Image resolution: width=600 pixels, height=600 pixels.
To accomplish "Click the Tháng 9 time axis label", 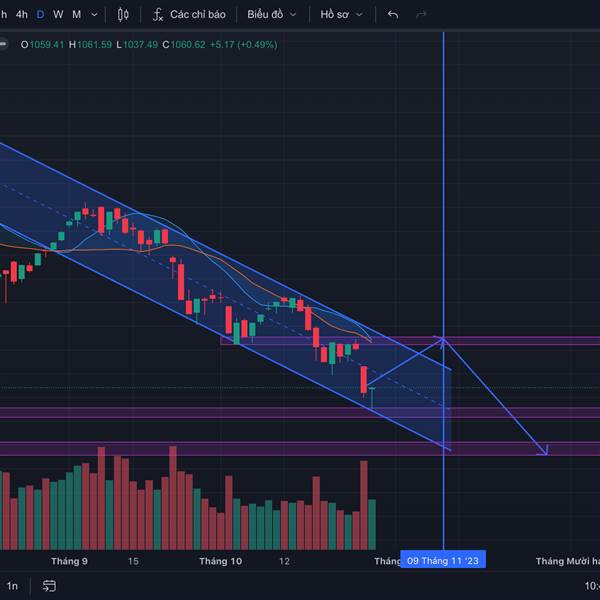I will pyautogui.click(x=69, y=561).
